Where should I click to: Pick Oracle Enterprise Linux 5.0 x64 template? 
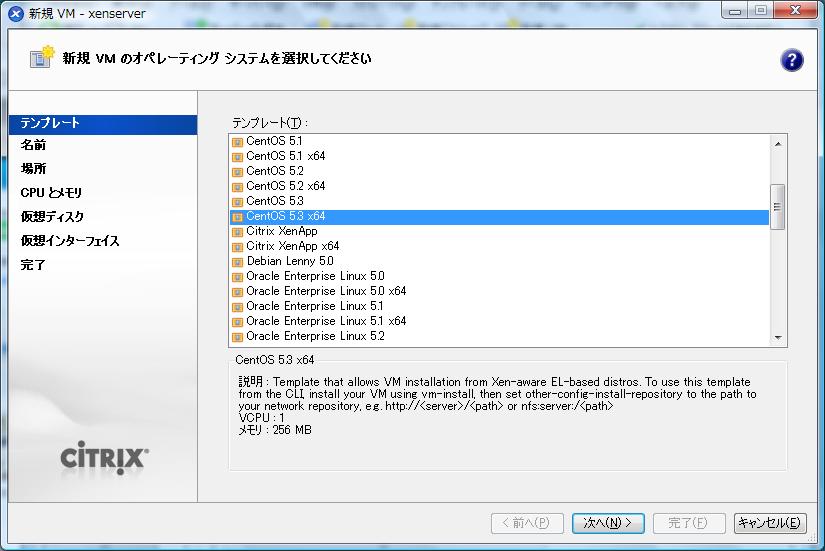[499, 291]
